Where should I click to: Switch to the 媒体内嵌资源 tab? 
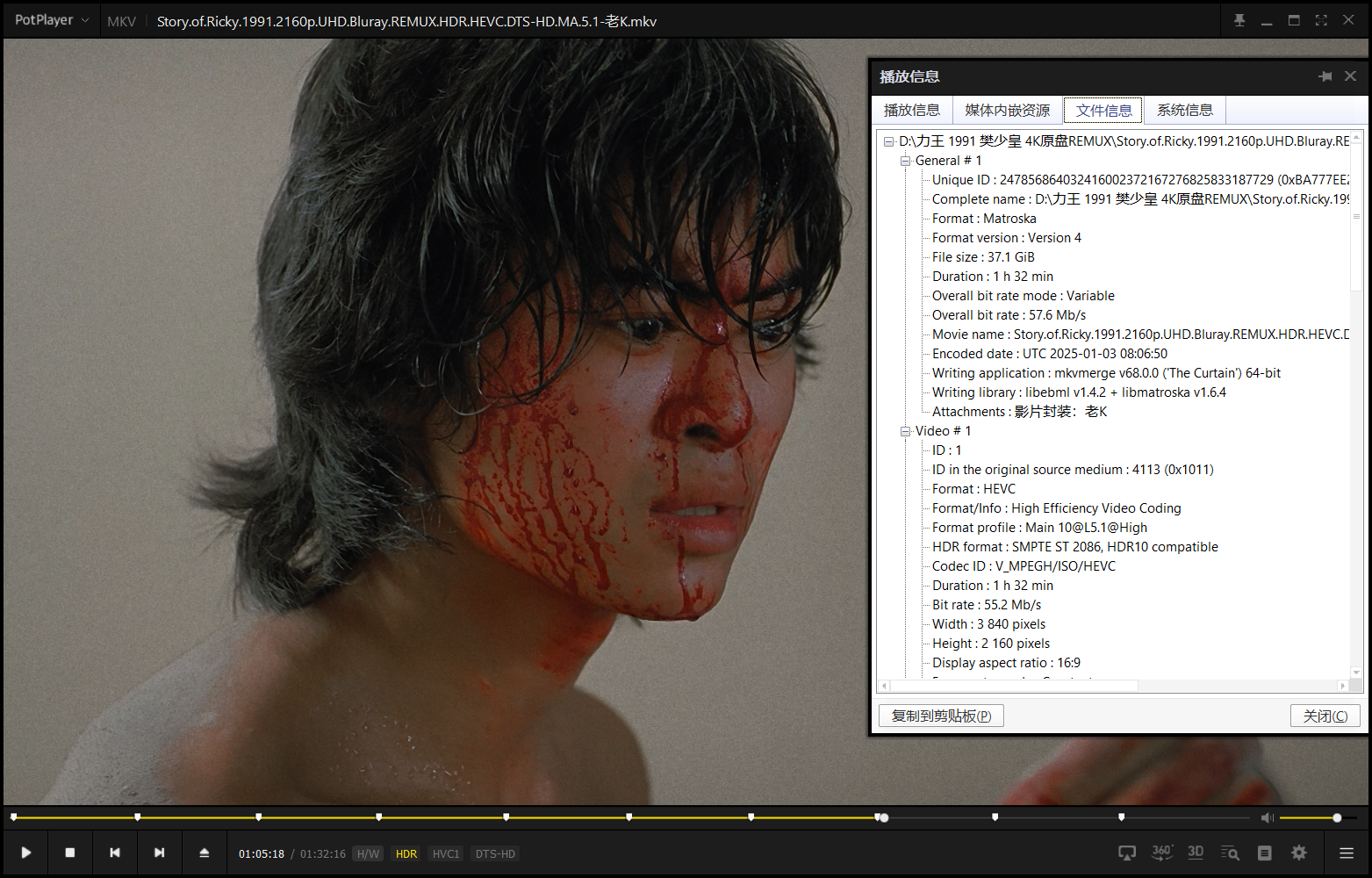coord(1008,111)
